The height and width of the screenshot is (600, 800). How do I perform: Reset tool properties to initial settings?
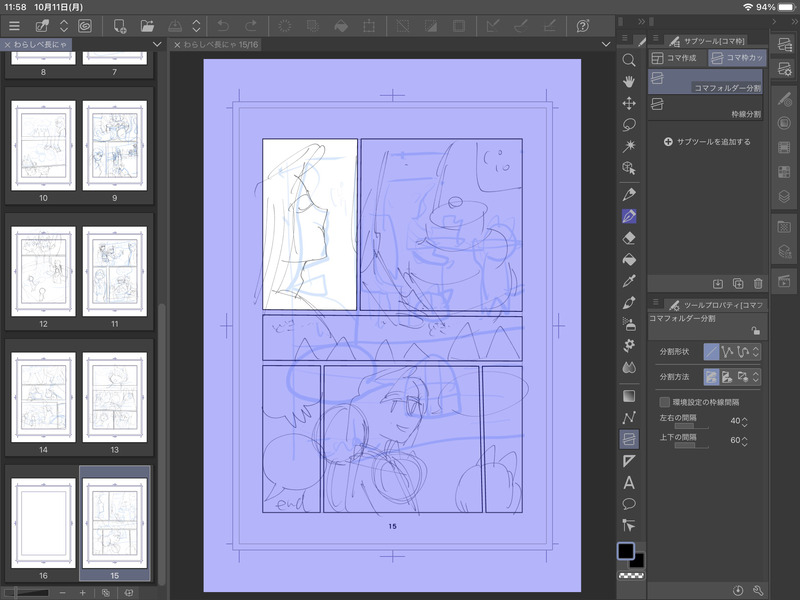(x=738, y=590)
